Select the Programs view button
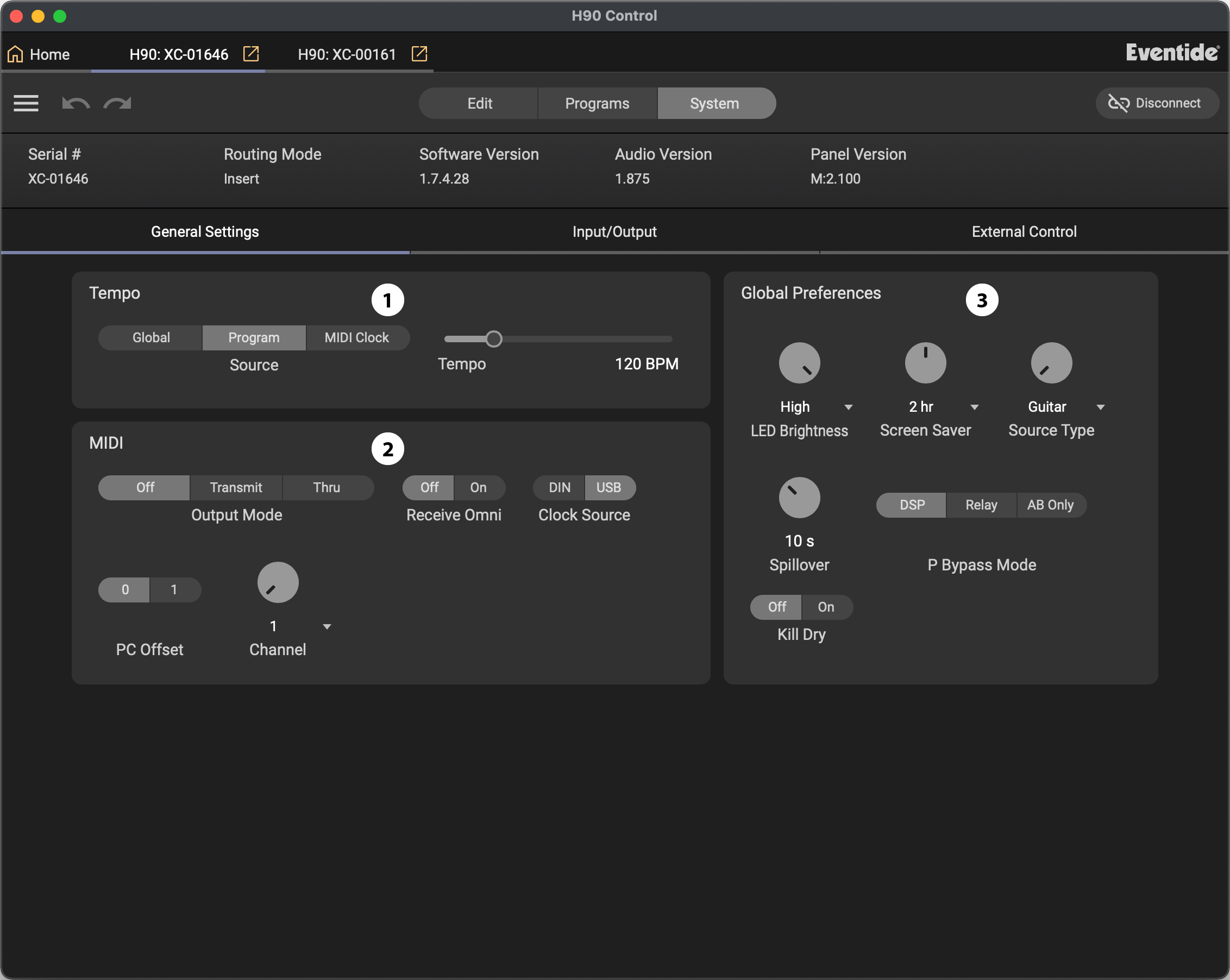 tap(597, 103)
